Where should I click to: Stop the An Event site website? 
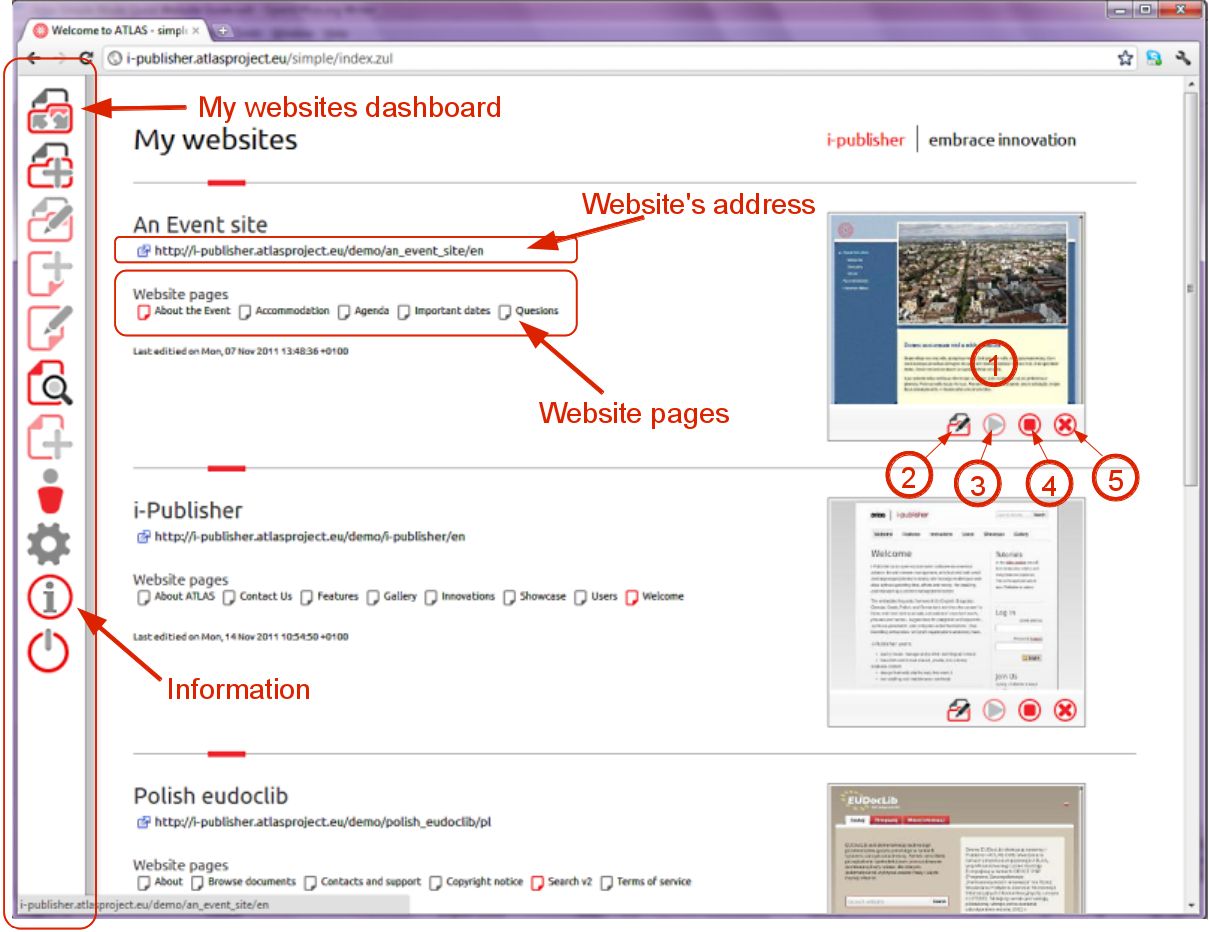[x=1030, y=426]
